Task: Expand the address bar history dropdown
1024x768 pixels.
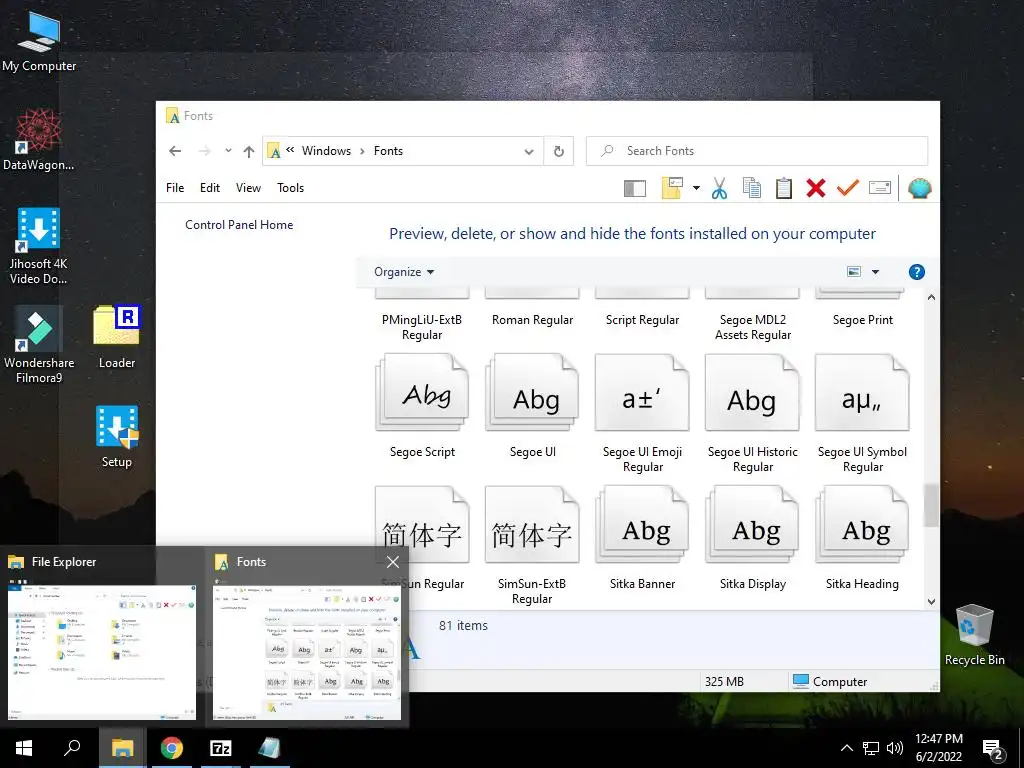Action: (529, 152)
